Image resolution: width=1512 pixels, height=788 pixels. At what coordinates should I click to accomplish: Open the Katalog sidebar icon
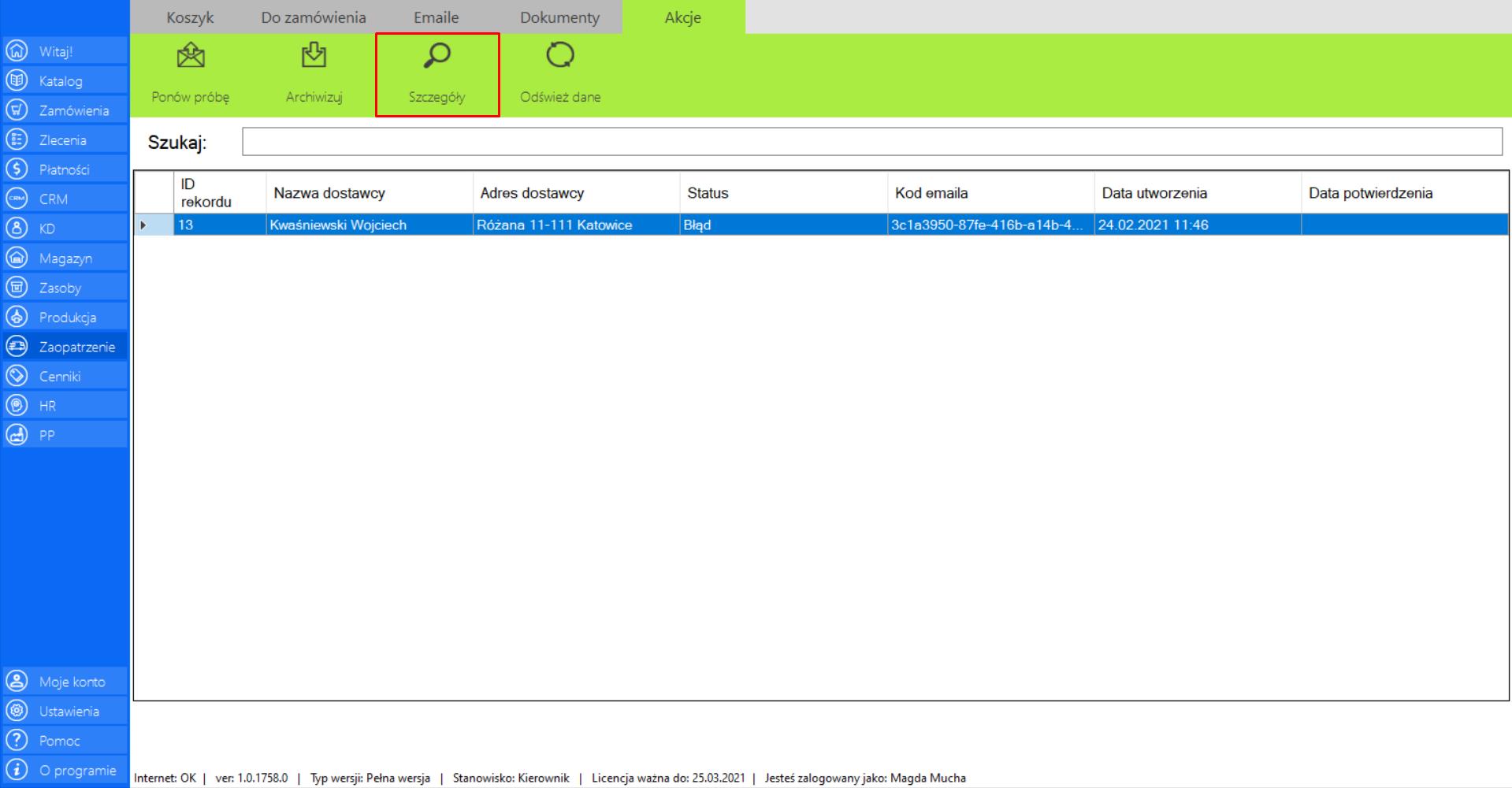[17, 80]
